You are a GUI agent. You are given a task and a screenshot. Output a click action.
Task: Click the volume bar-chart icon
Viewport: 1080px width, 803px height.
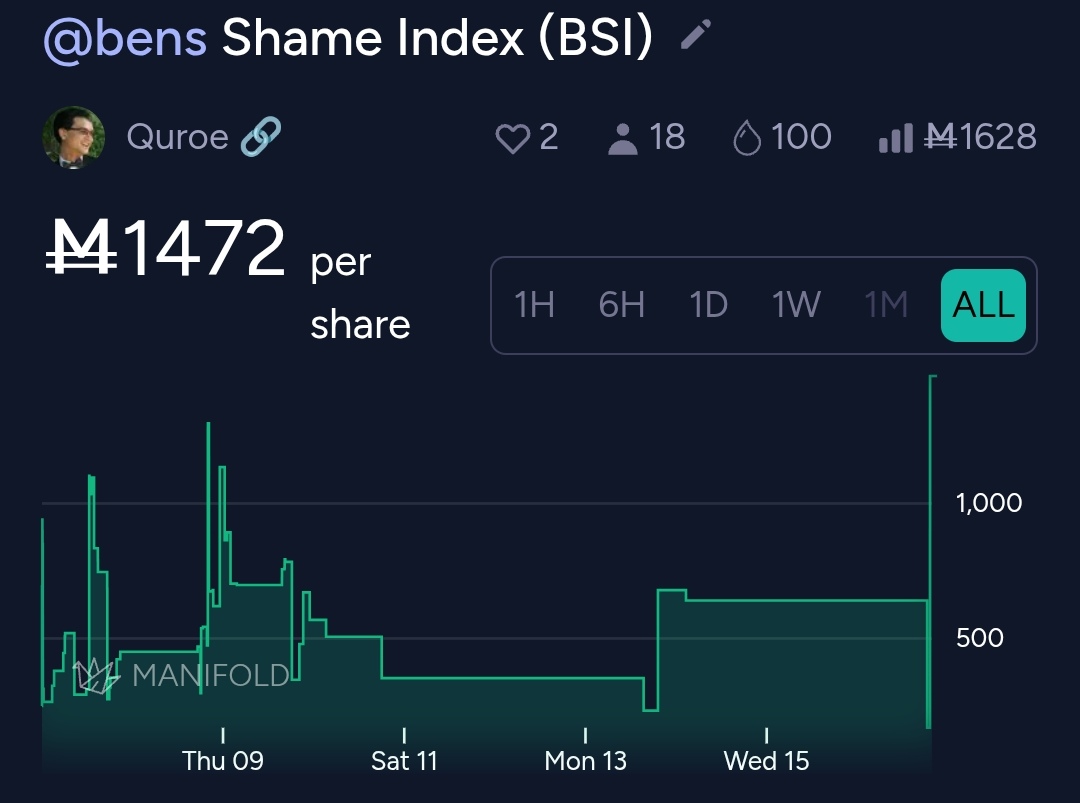pos(895,138)
